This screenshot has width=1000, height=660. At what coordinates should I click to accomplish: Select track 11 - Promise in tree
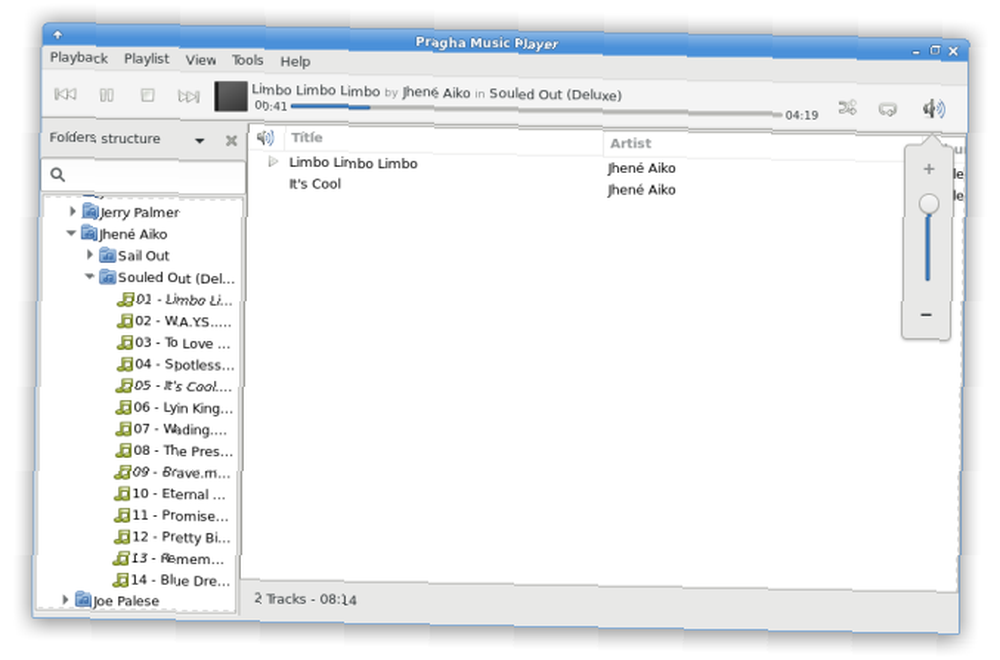171,515
